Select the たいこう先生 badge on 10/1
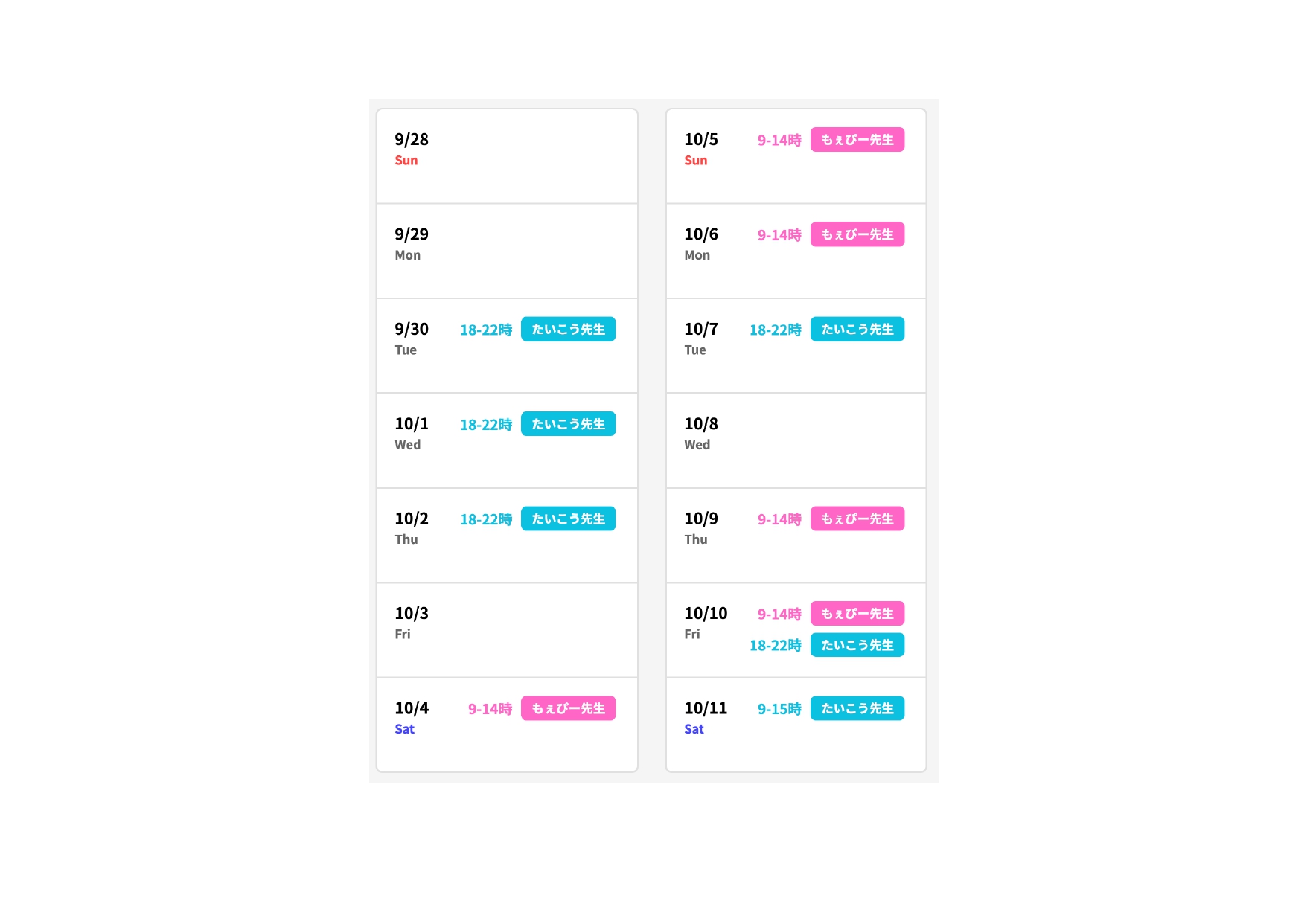 click(568, 424)
